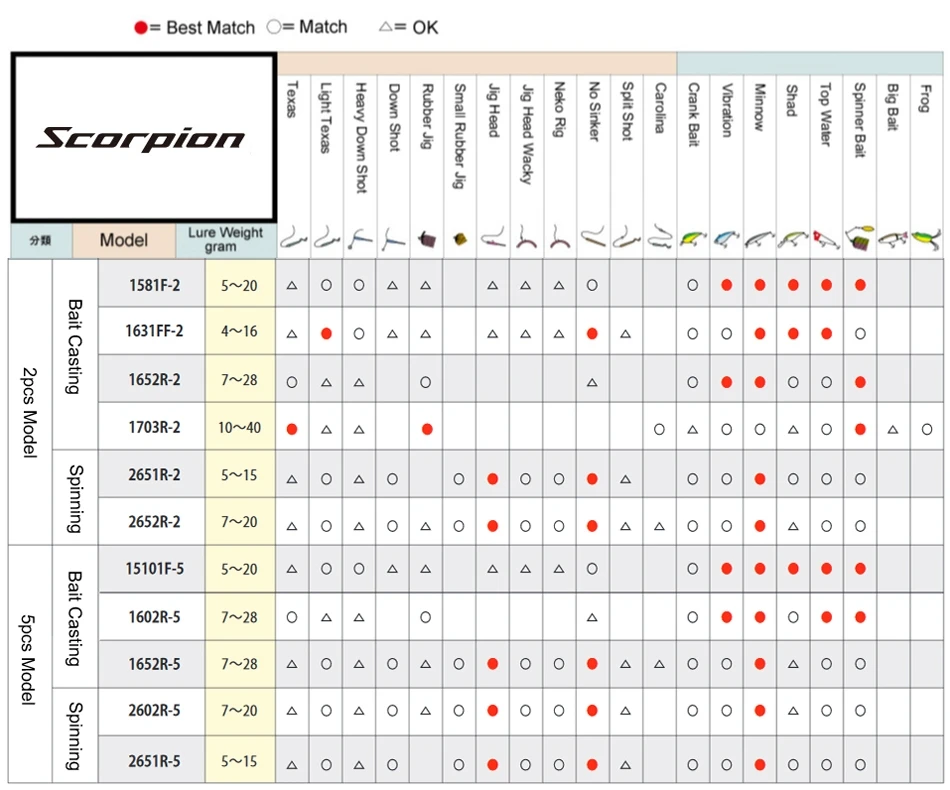Click the Spinner Bait column header text
The height and width of the screenshot is (790, 950).
[x=860, y=120]
